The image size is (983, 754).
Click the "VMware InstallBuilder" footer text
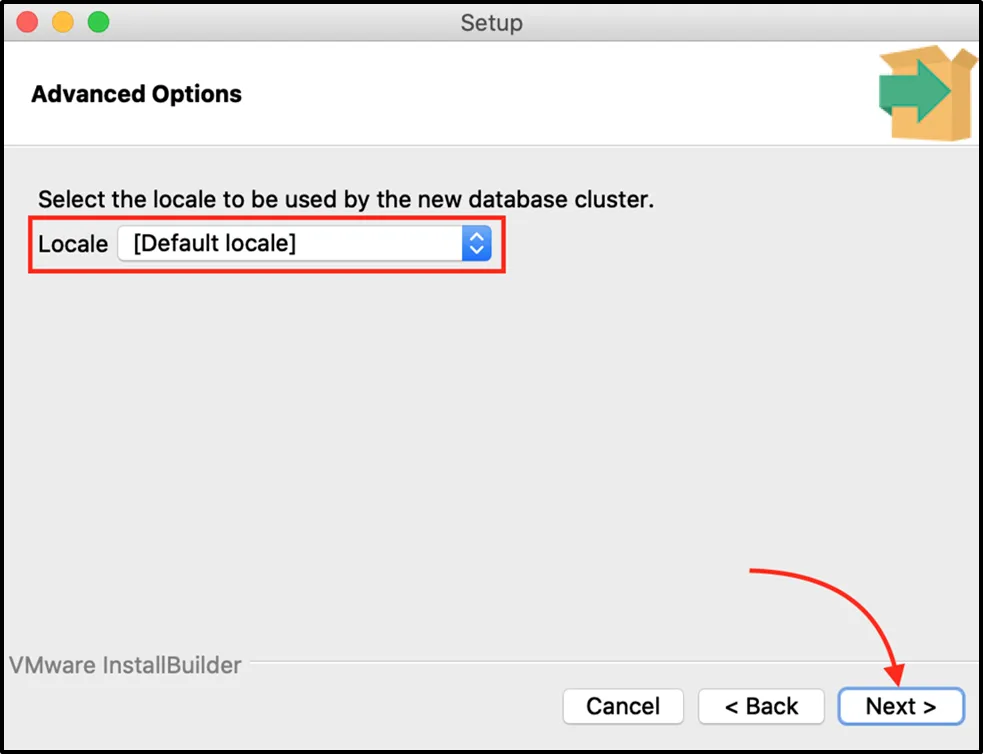[125, 665]
